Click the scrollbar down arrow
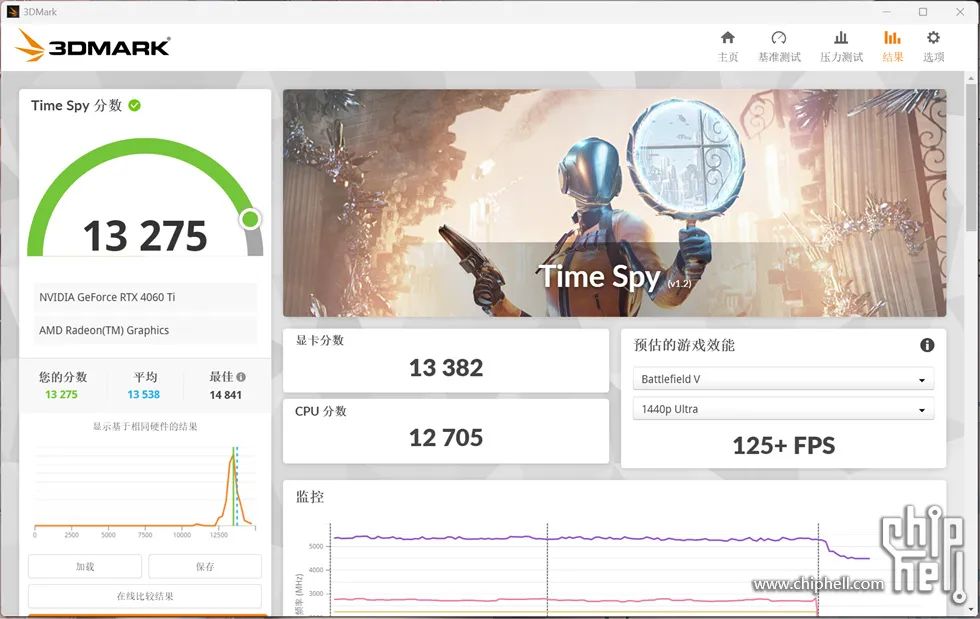 (971, 608)
